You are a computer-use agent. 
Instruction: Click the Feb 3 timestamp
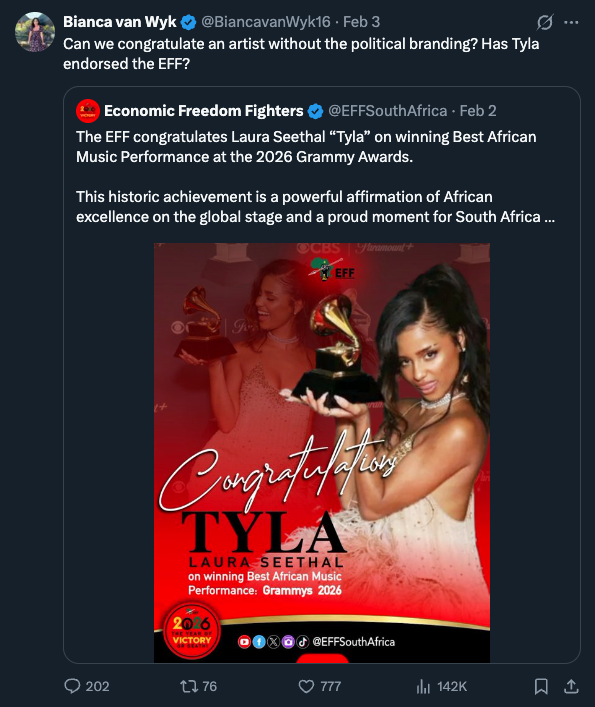coord(362,22)
